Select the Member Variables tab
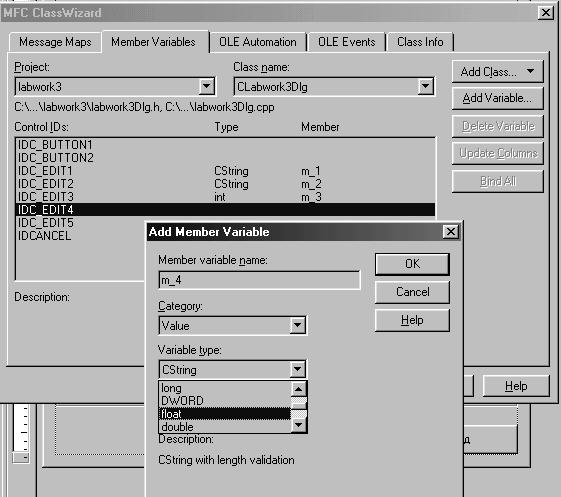 153,42
